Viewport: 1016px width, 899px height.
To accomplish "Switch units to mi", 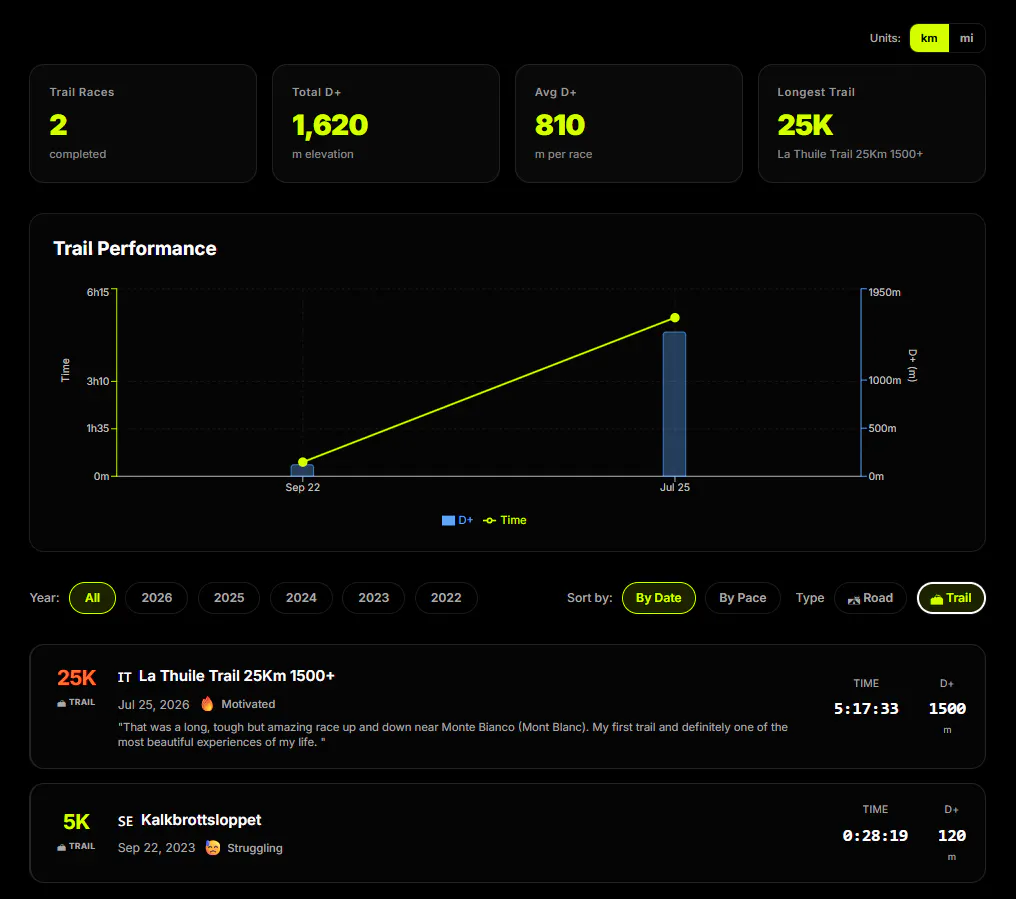I will tap(966, 38).
